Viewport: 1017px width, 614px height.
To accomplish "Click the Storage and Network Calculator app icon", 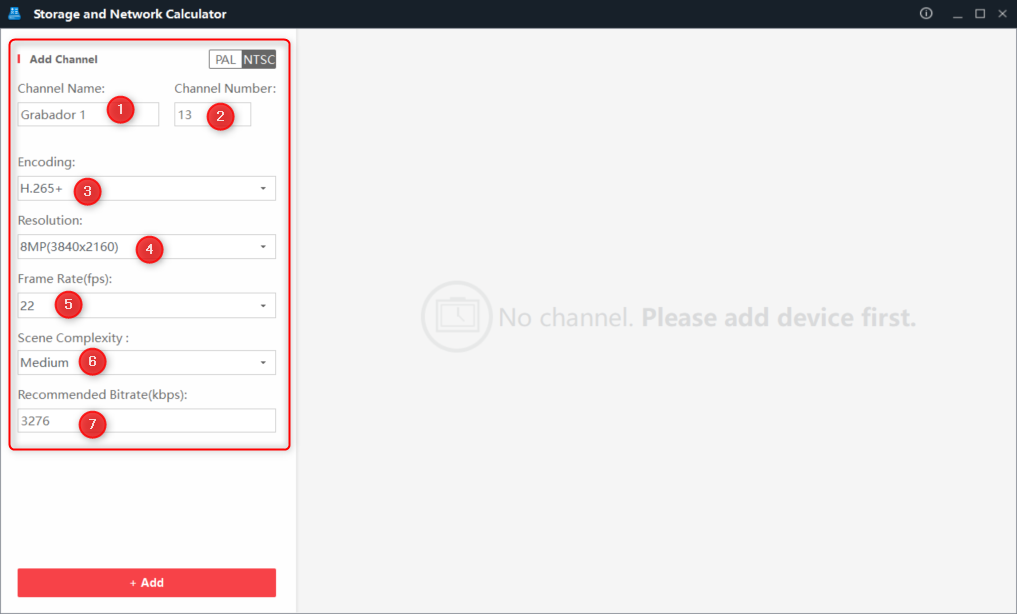I will [x=14, y=14].
